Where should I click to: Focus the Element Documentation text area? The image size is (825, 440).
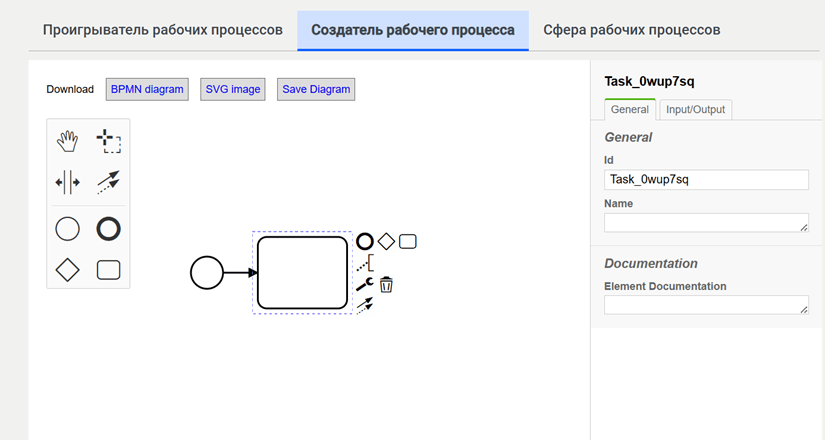coord(706,305)
